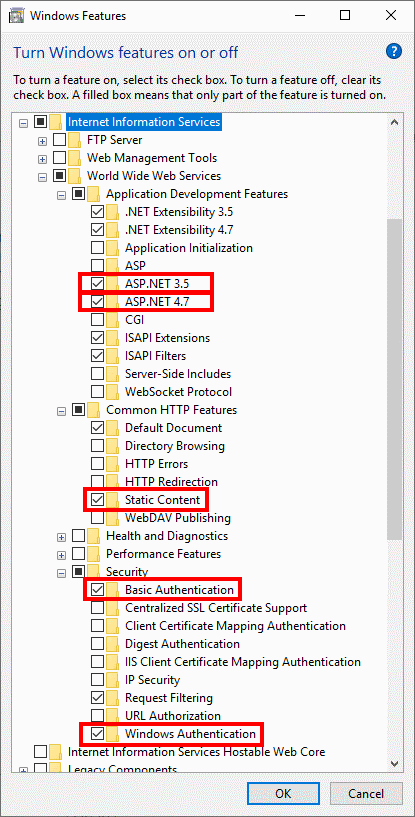Uncheck the Static Content checkbox

97,500
